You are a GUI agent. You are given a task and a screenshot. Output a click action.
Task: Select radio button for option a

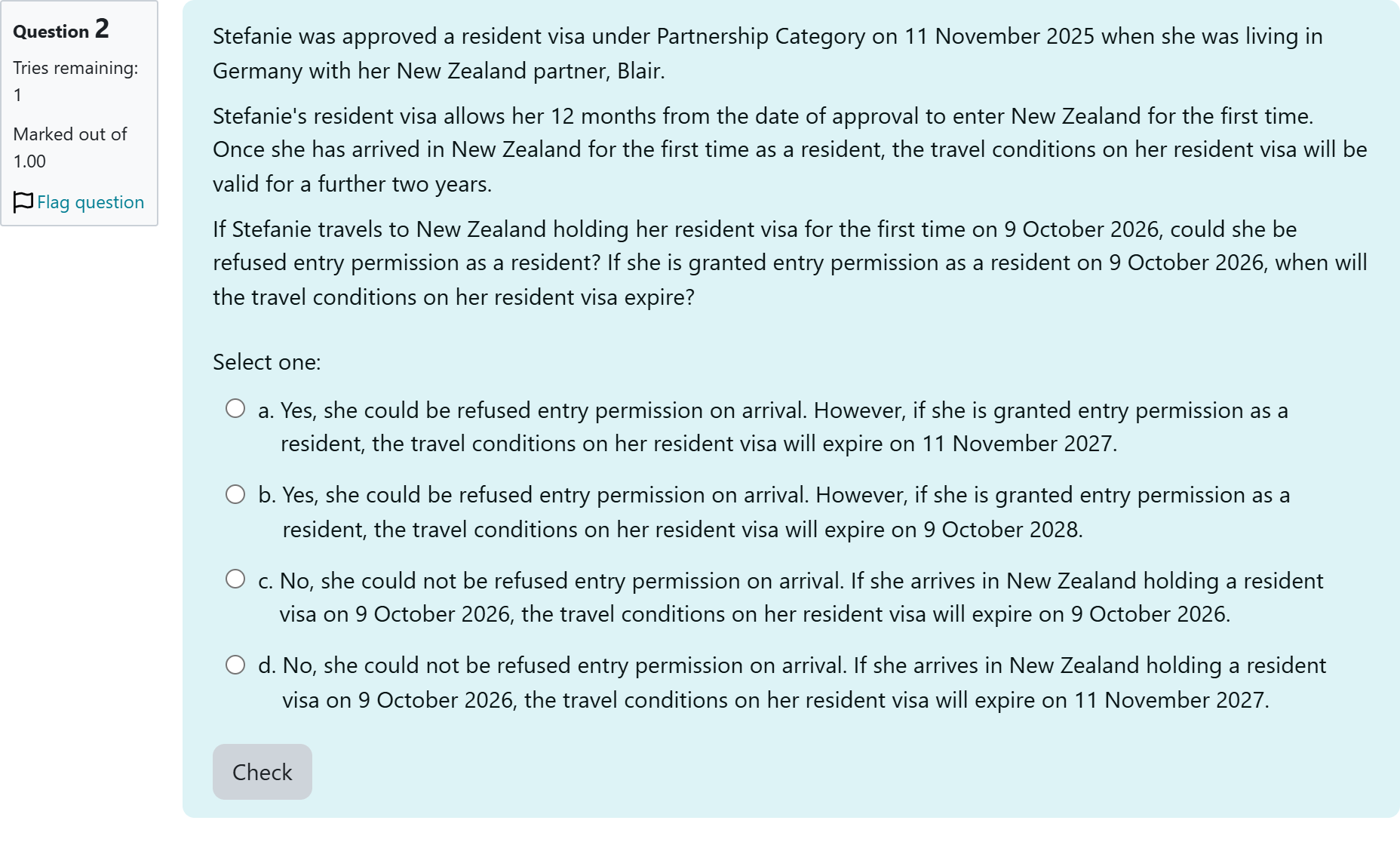(x=235, y=408)
